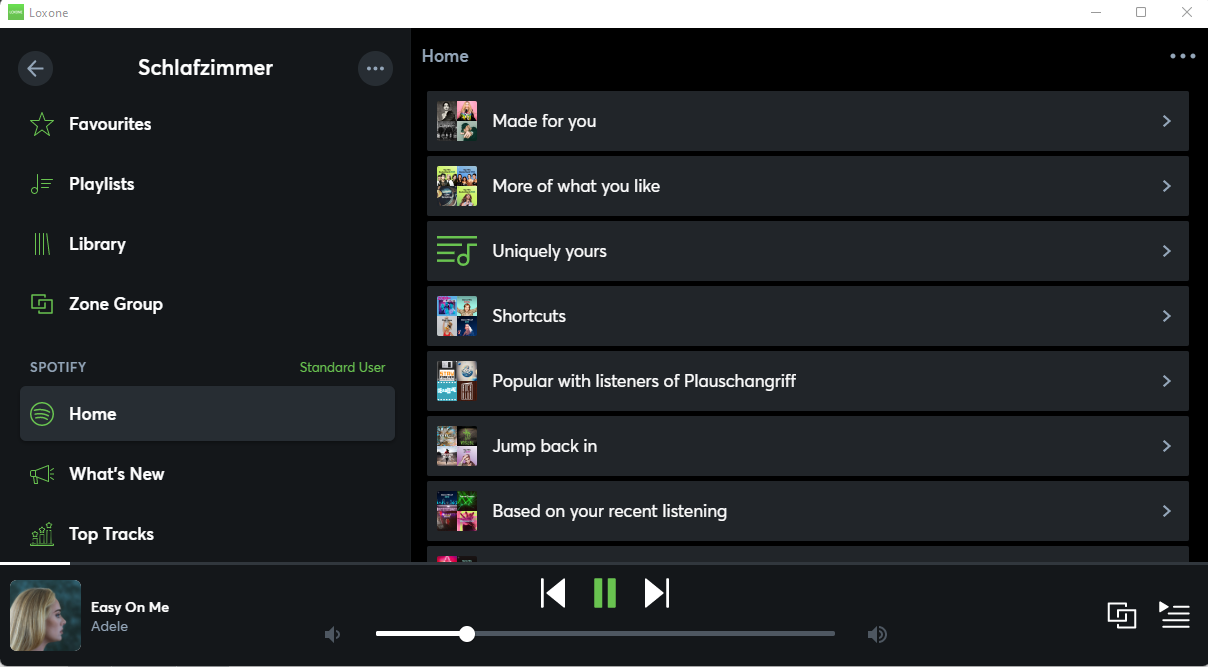The image size is (1208, 667).
Task: Click the Popular with listeners cover thumbnail
Action: tap(457, 381)
